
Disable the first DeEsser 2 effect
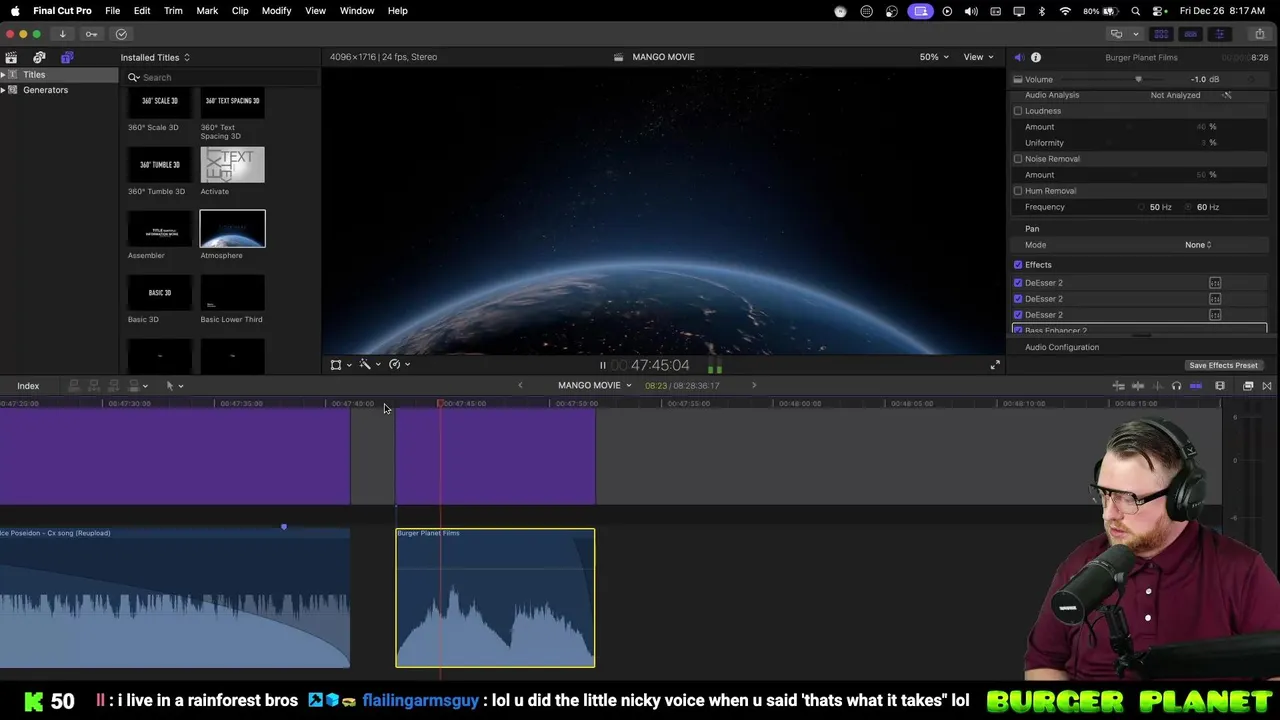[1018, 283]
